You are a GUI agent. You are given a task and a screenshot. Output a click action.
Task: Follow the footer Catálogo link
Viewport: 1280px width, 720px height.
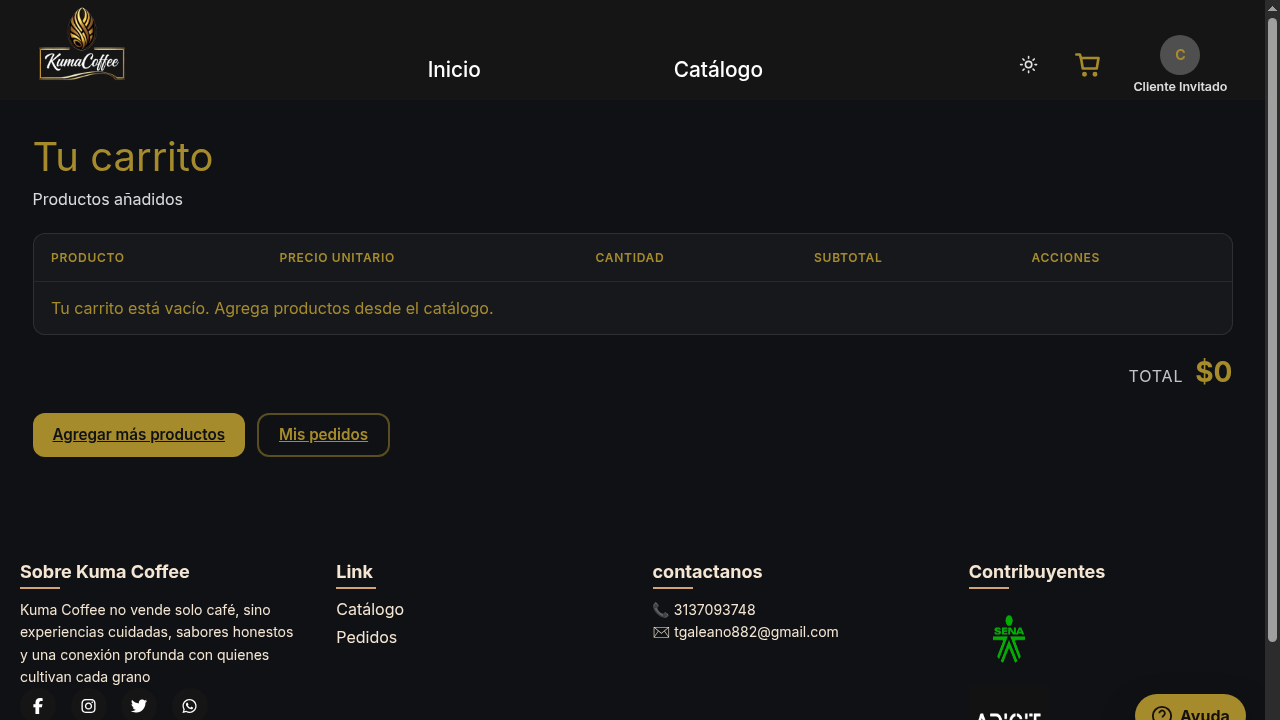coord(370,609)
